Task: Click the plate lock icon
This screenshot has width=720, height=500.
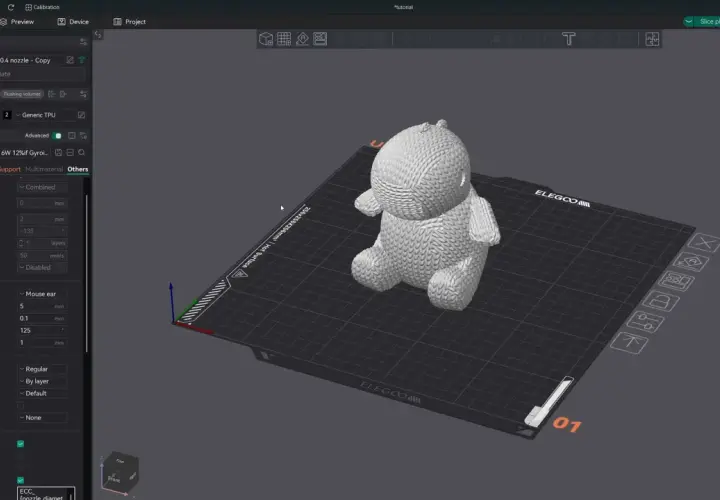Action: pos(661,301)
